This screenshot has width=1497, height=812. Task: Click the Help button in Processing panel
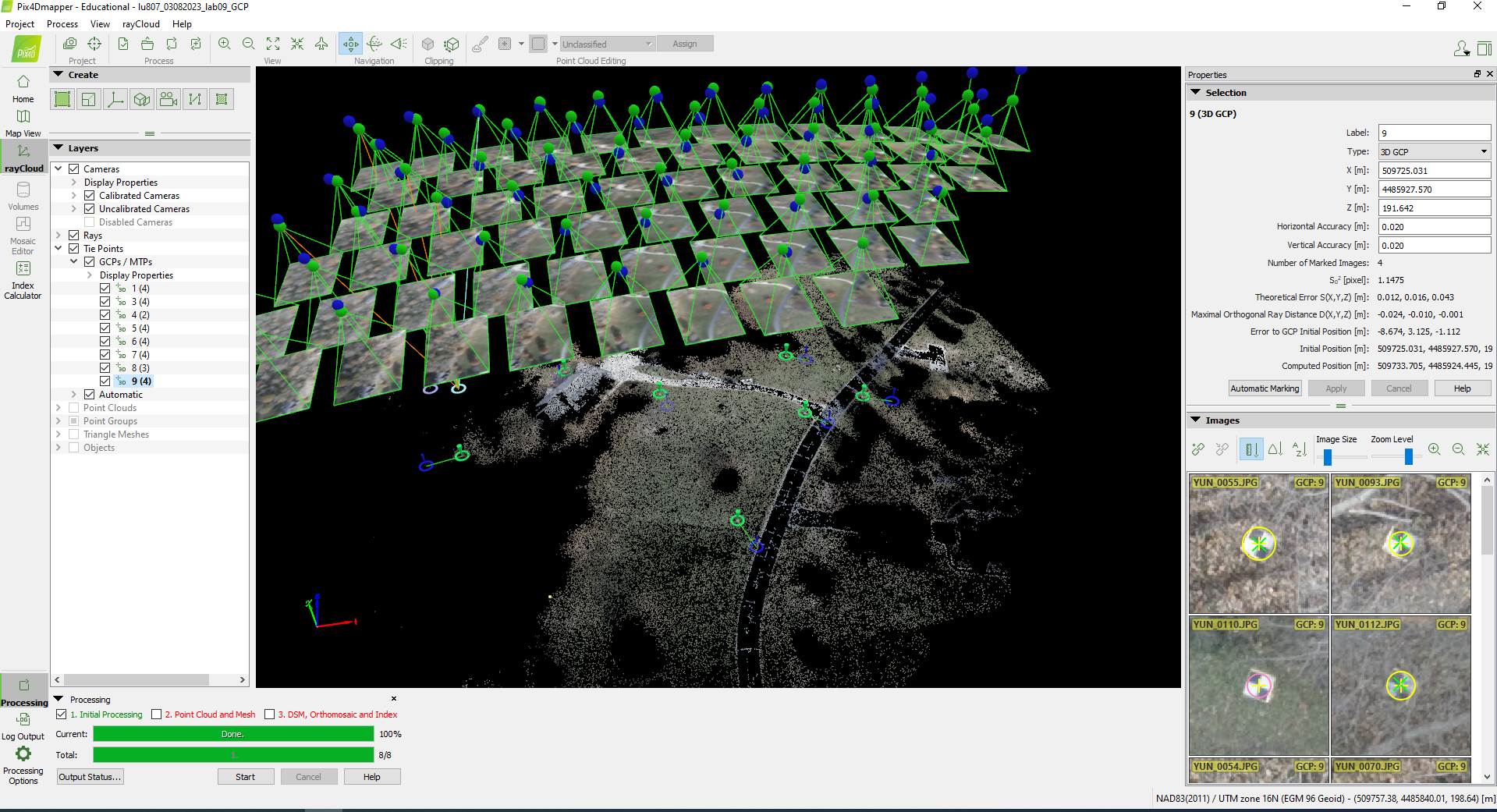372,777
